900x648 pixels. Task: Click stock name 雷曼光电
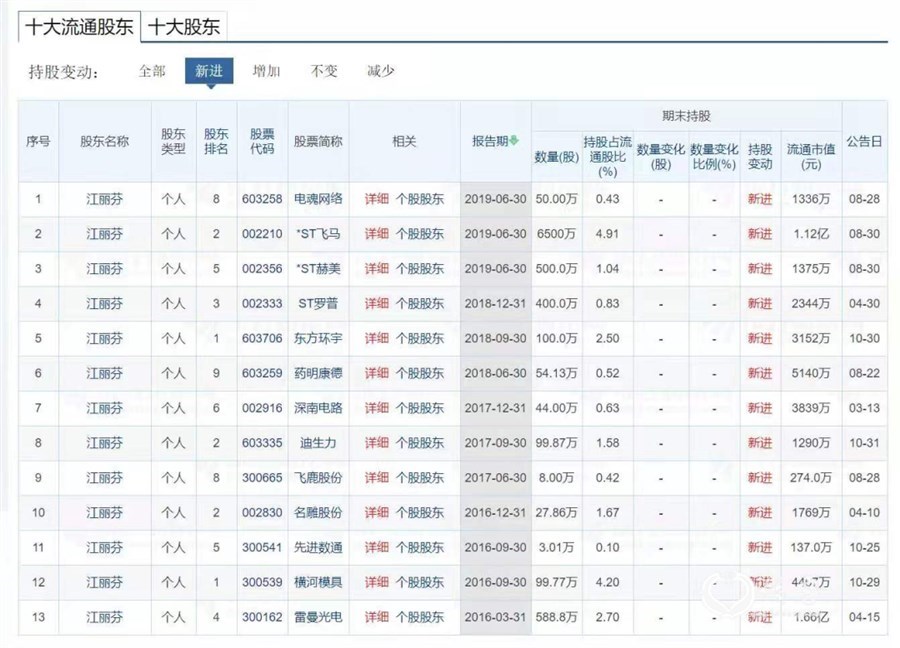(x=318, y=618)
